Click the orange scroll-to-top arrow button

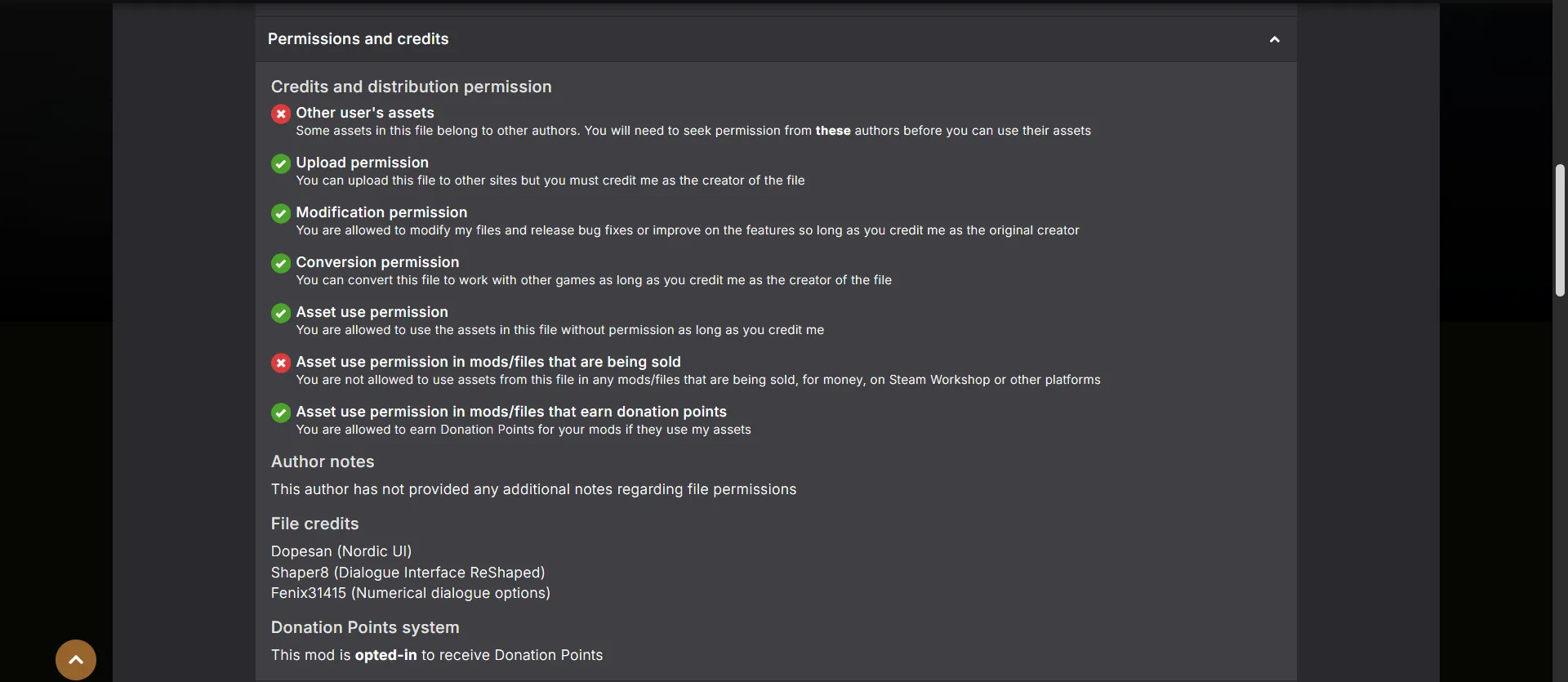(76, 660)
